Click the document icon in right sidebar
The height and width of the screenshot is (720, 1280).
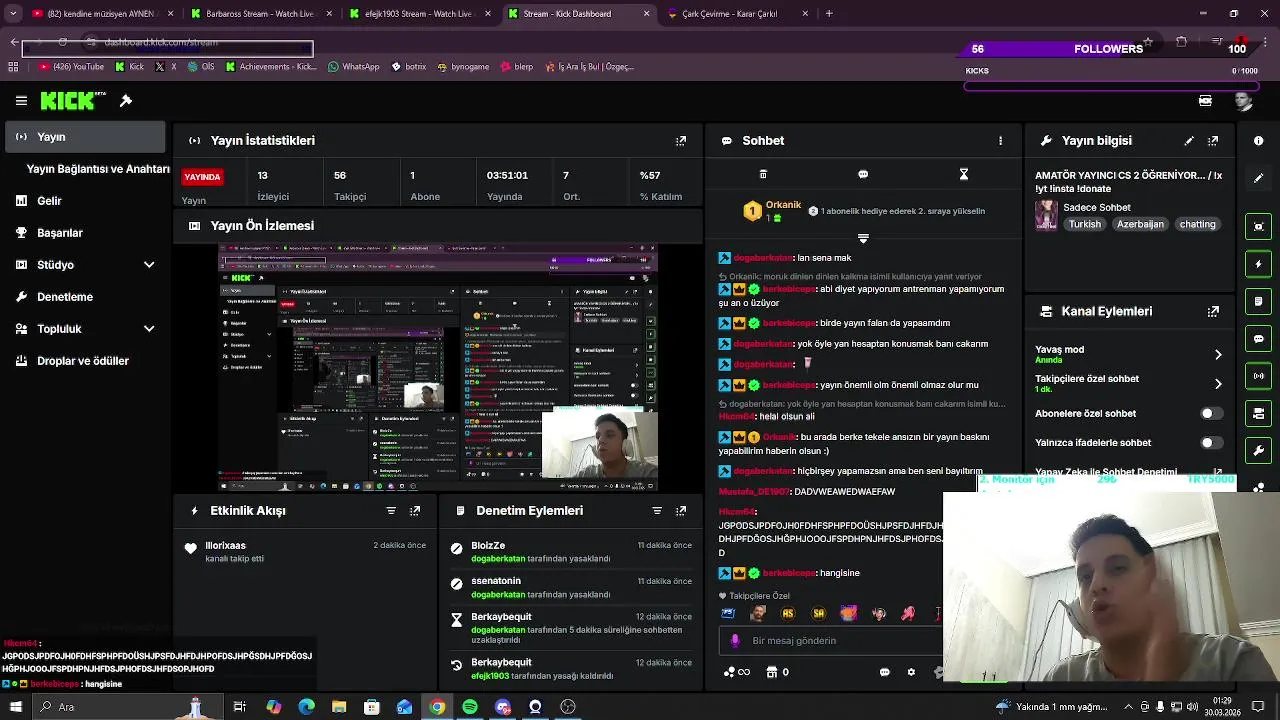tap(1259, 301)
